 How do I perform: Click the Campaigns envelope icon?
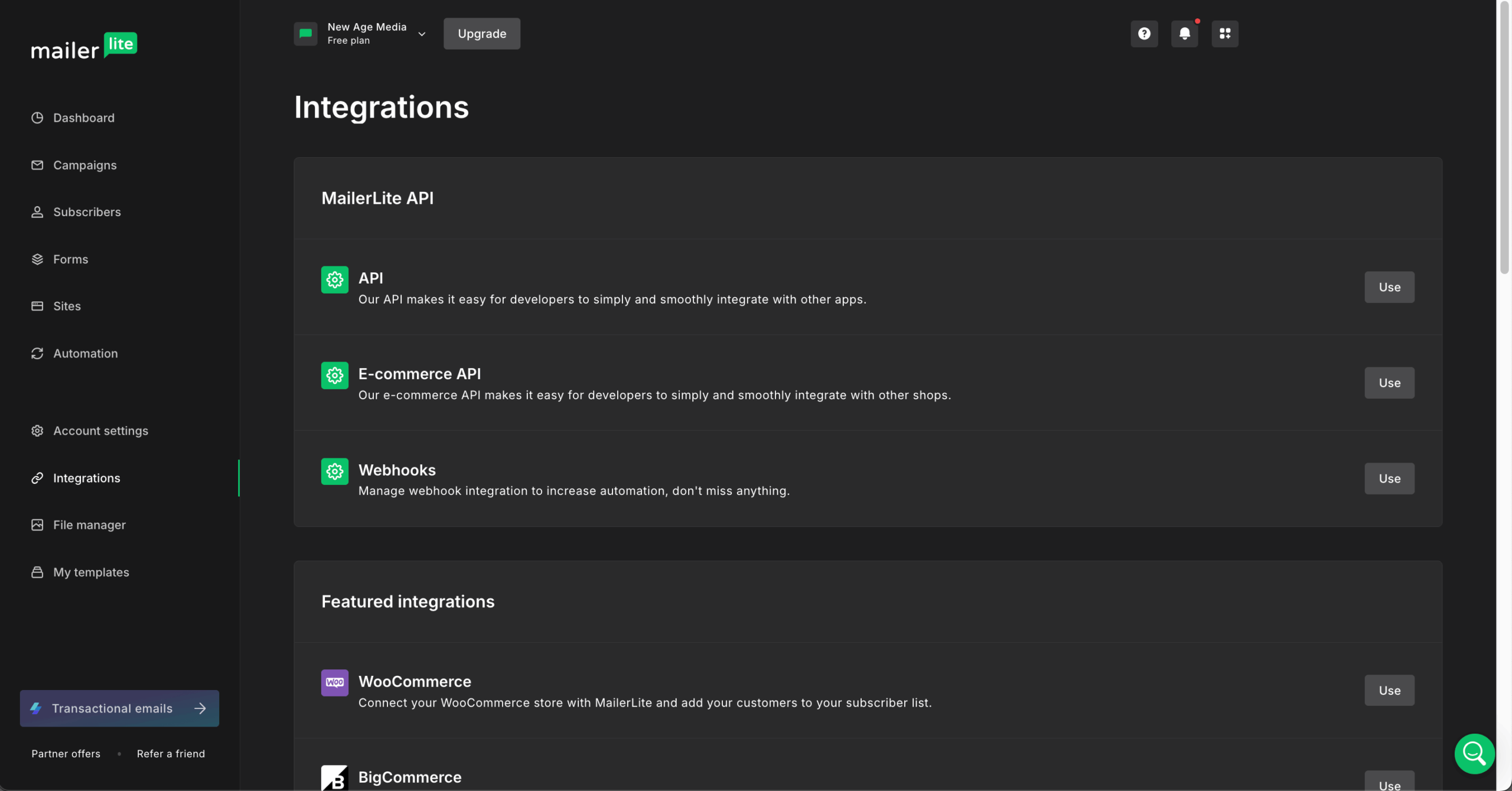tap(37, 165)
